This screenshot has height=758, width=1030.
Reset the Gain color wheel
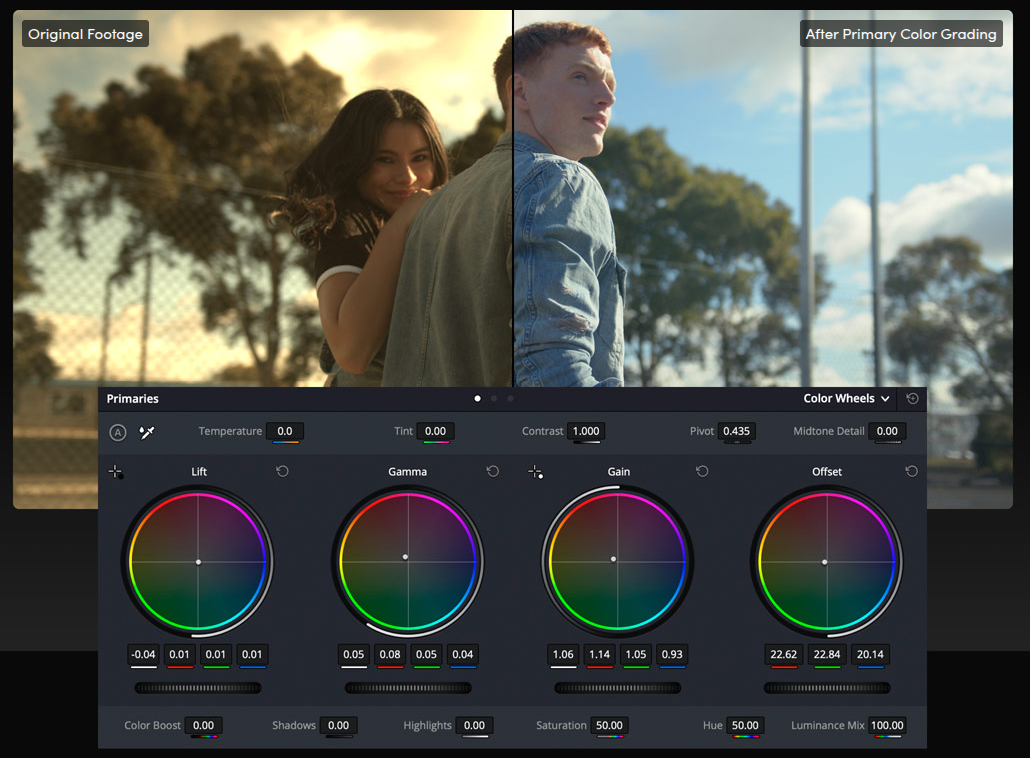pos(701,471)
